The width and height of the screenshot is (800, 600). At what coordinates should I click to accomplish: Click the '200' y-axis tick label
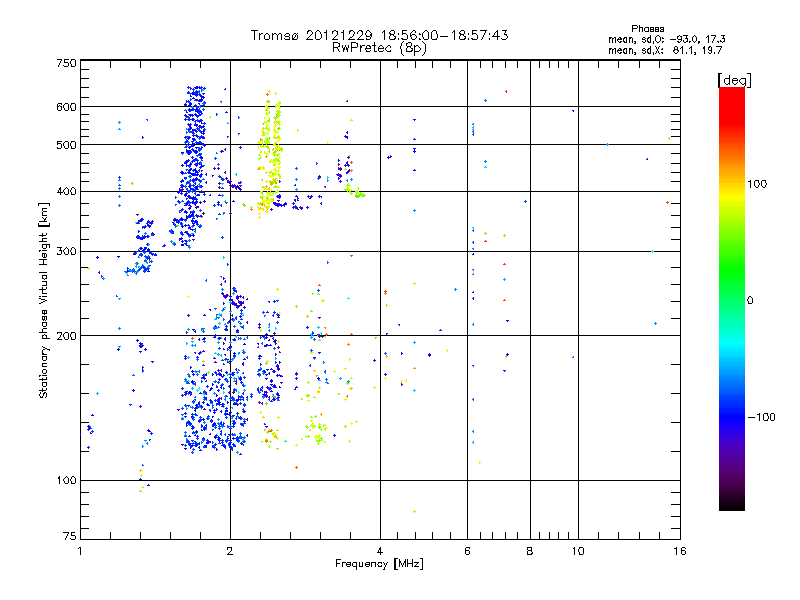click(66, 336)
